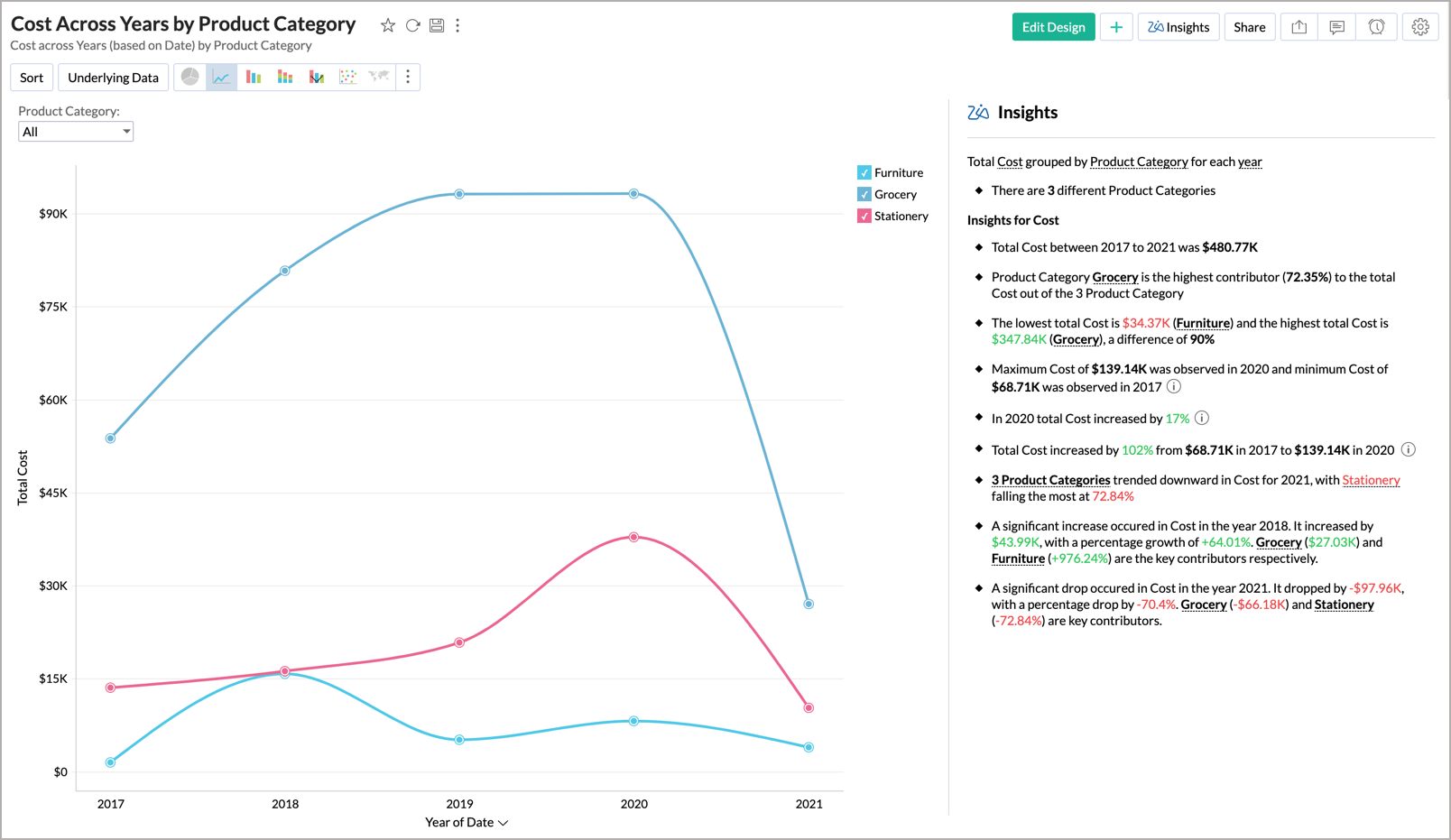Screen dimensions: 1451x840
Task: Refresh the report data
Action: [412, 25]
